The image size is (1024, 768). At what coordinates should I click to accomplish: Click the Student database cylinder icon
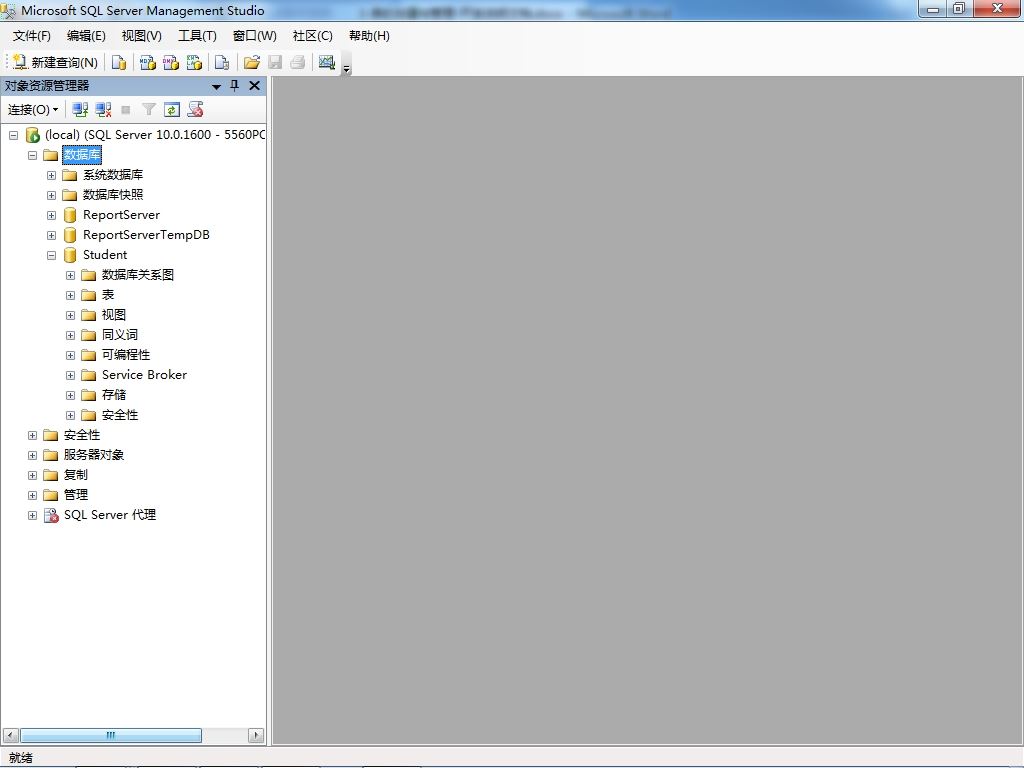[x=70, y=255]
